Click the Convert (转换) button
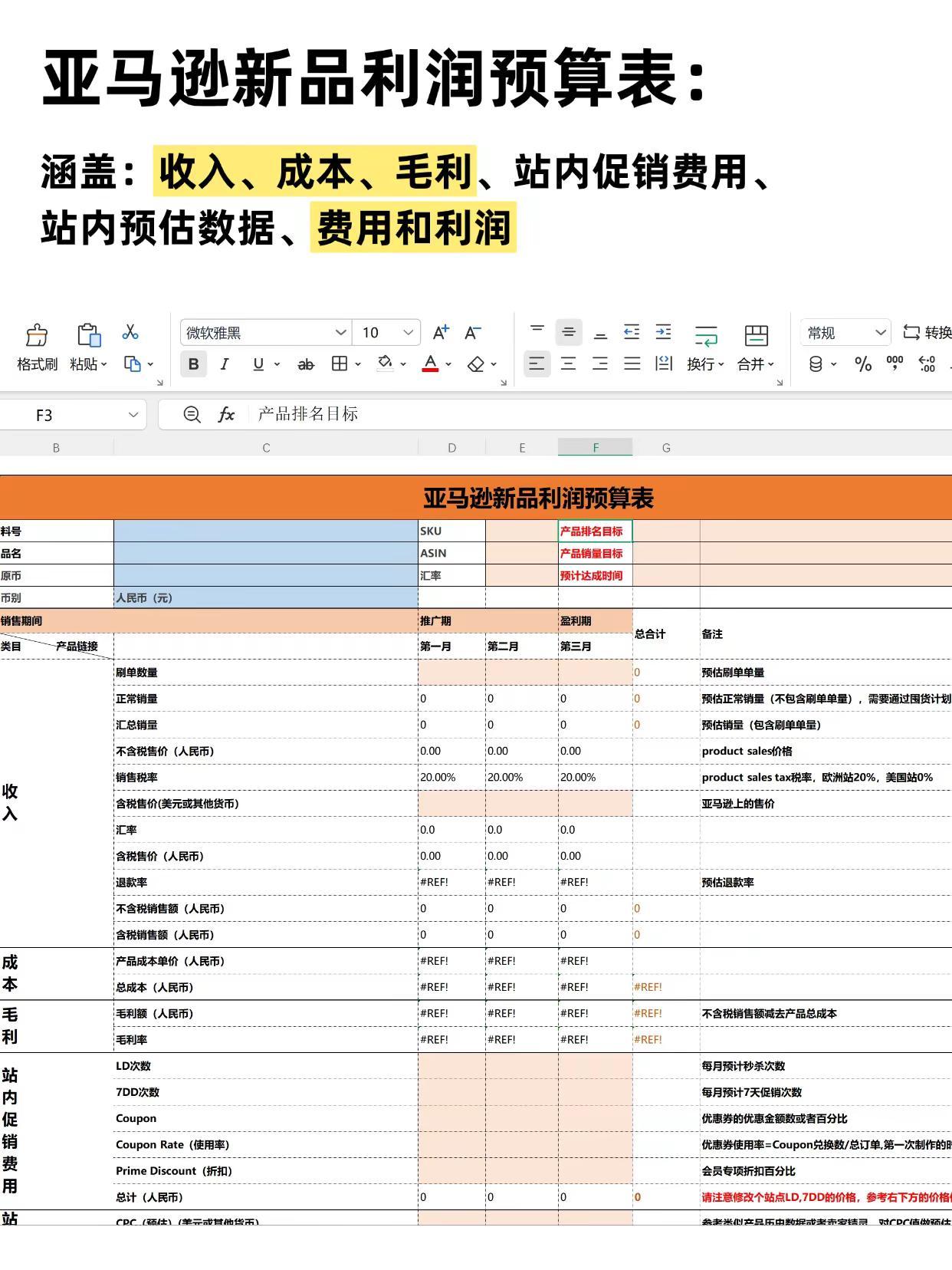The width and height of the screenshot is (952, 1270). [927, 332]
